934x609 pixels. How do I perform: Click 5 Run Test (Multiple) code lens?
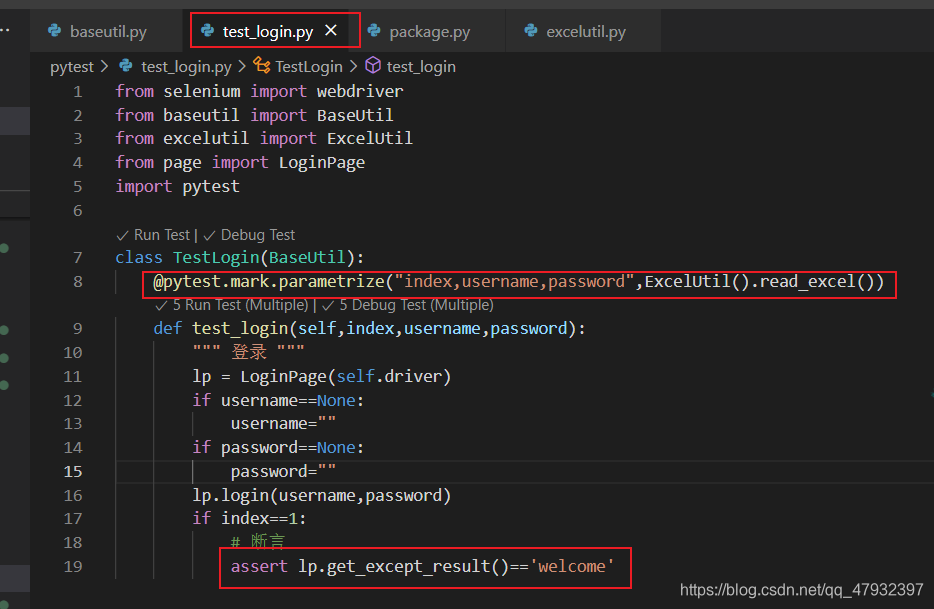click(x=232, y=305)
